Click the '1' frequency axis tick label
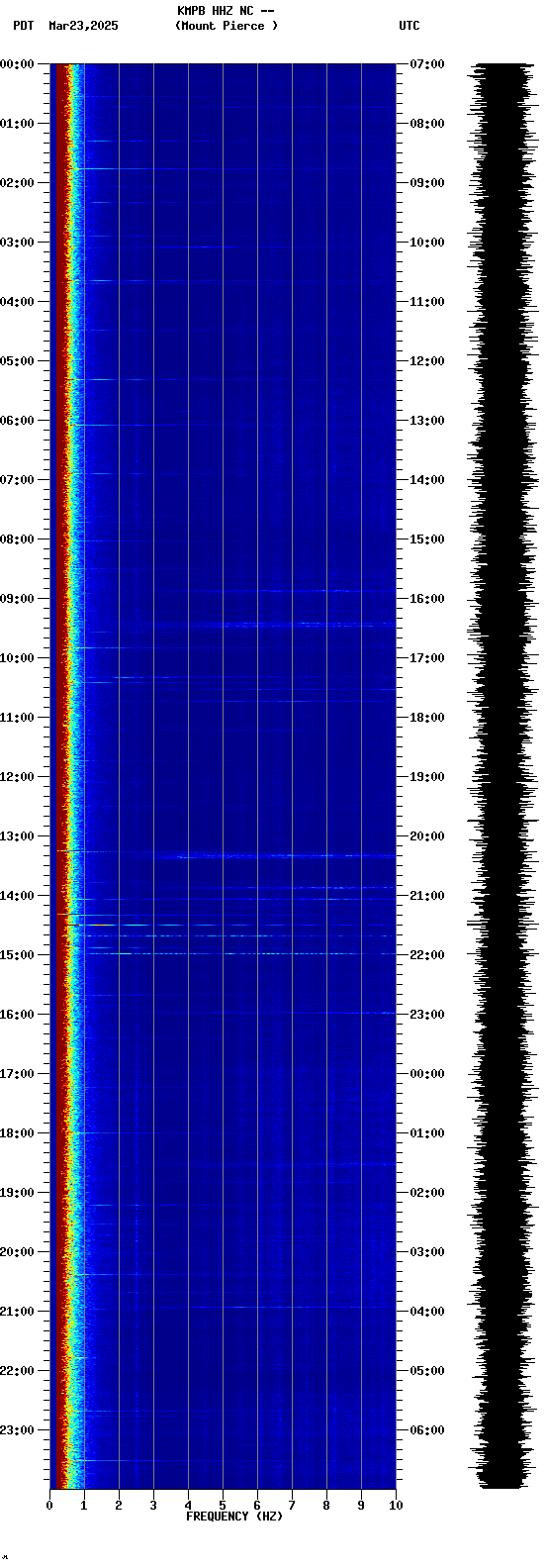The width and height of the screenshot is (546, 1568). (84, 1506)
